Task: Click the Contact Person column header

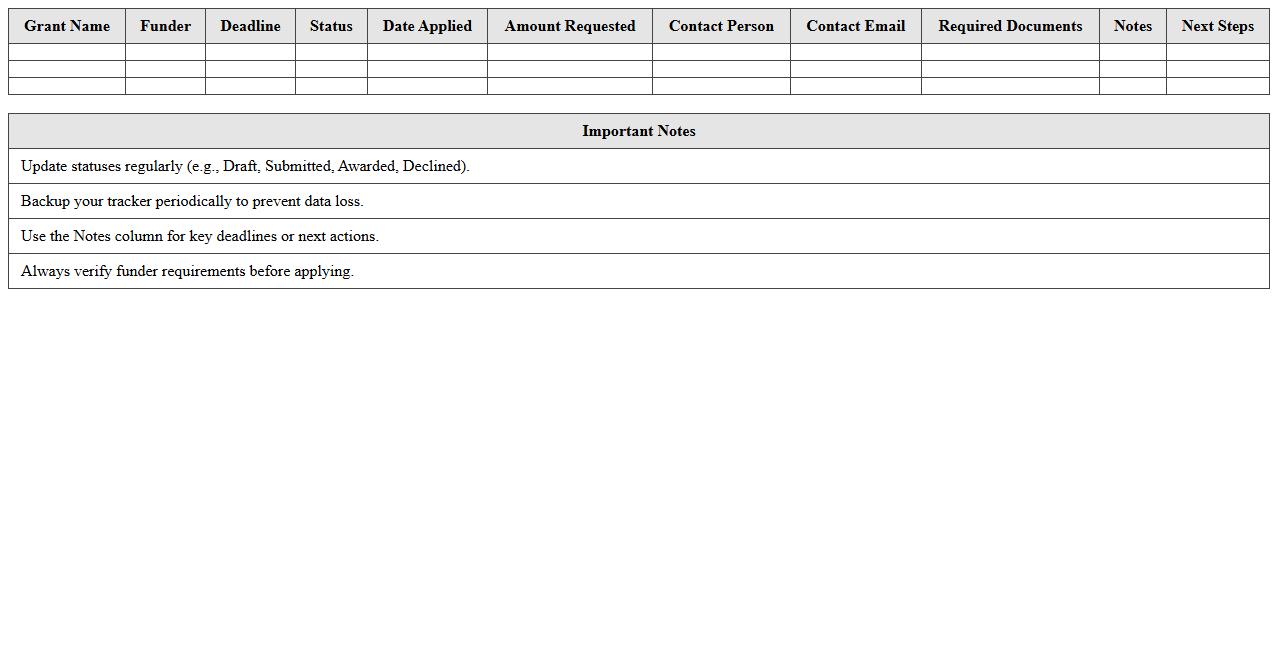Action: coord(721,26)
